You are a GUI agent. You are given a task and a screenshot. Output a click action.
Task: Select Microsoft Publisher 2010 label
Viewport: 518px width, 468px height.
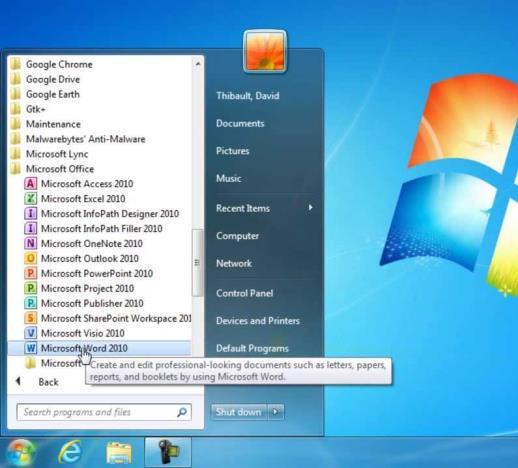[x=92, y=303]
